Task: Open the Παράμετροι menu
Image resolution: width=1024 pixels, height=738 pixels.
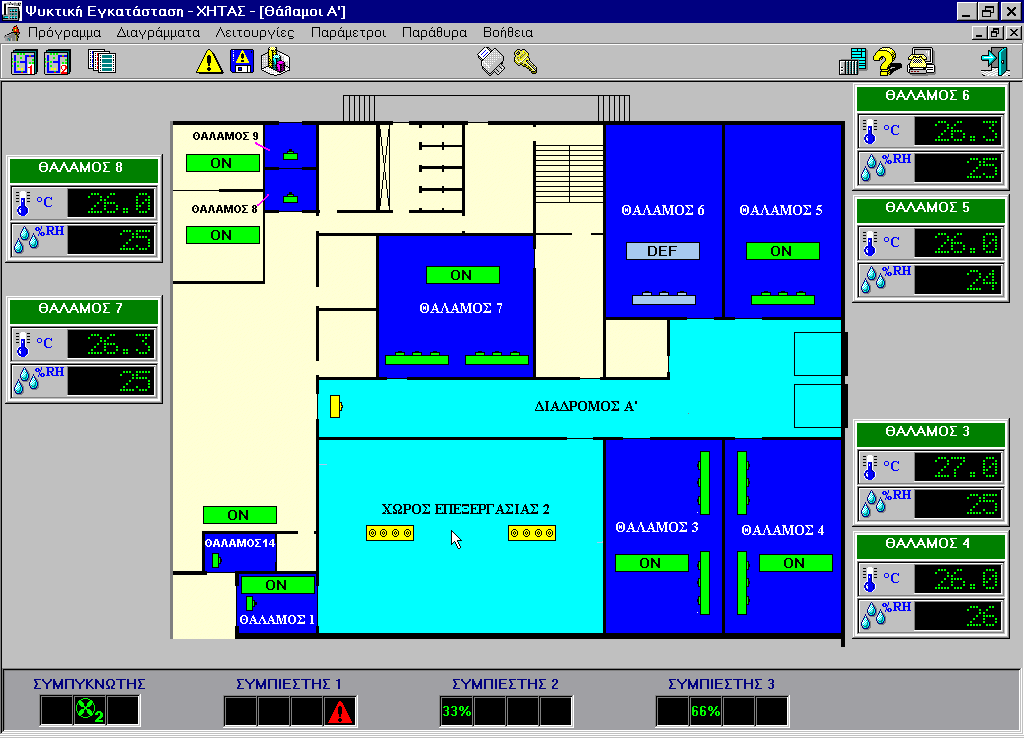Action: tap(348, 32)
